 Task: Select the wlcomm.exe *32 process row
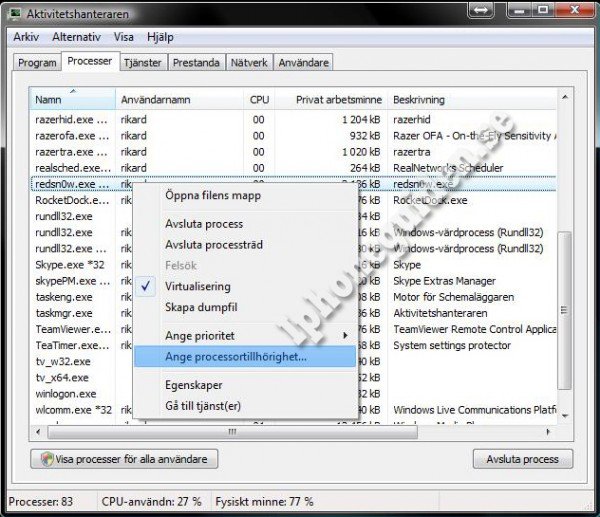click(x=293, y=410)
